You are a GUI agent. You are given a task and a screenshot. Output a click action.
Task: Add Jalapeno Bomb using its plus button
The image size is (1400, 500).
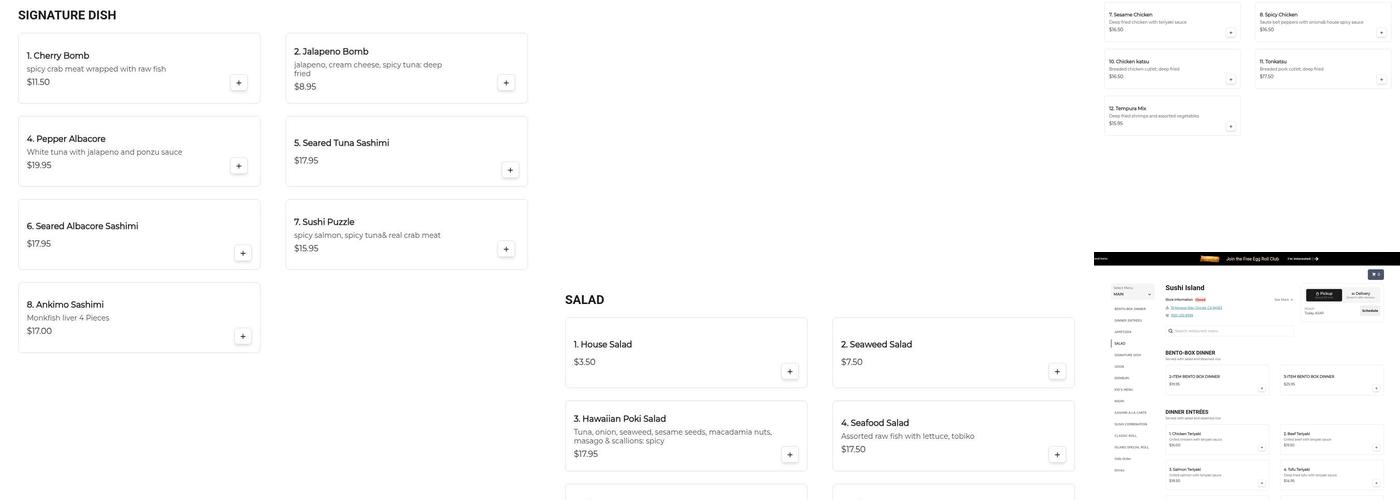click(x=506, y=83)
